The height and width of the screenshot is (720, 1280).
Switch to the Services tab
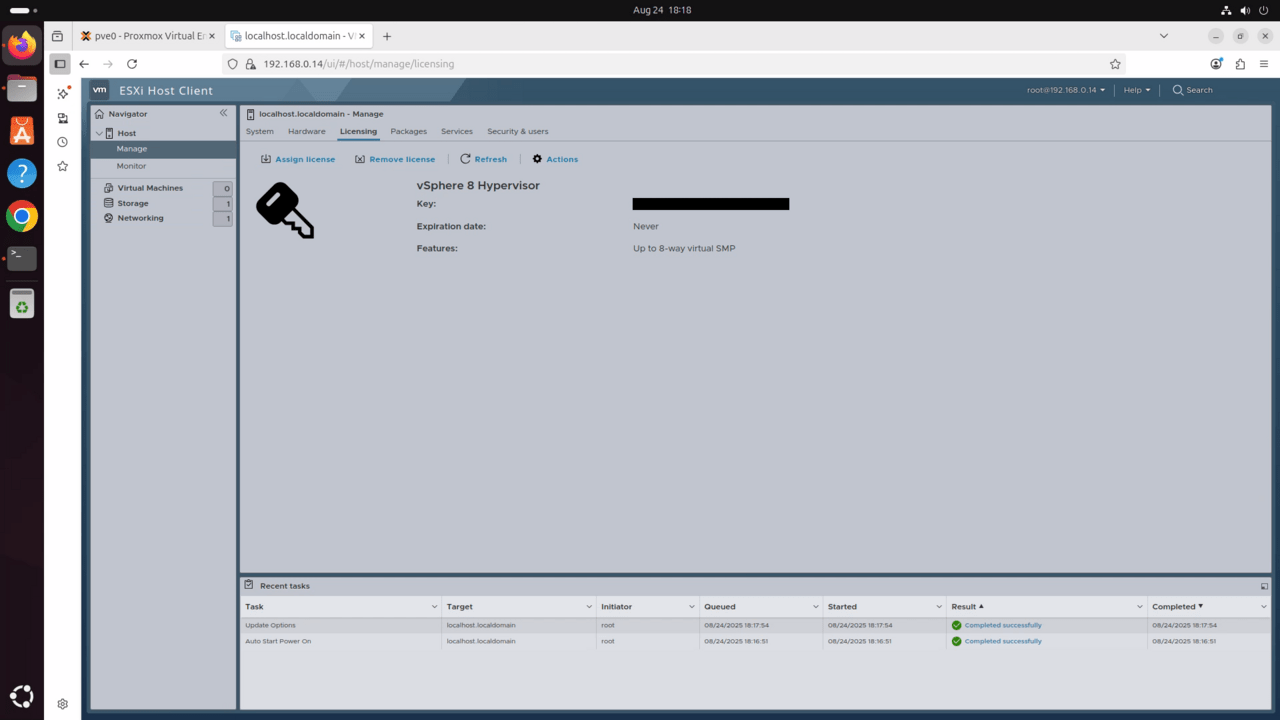(x=457, y=131)
